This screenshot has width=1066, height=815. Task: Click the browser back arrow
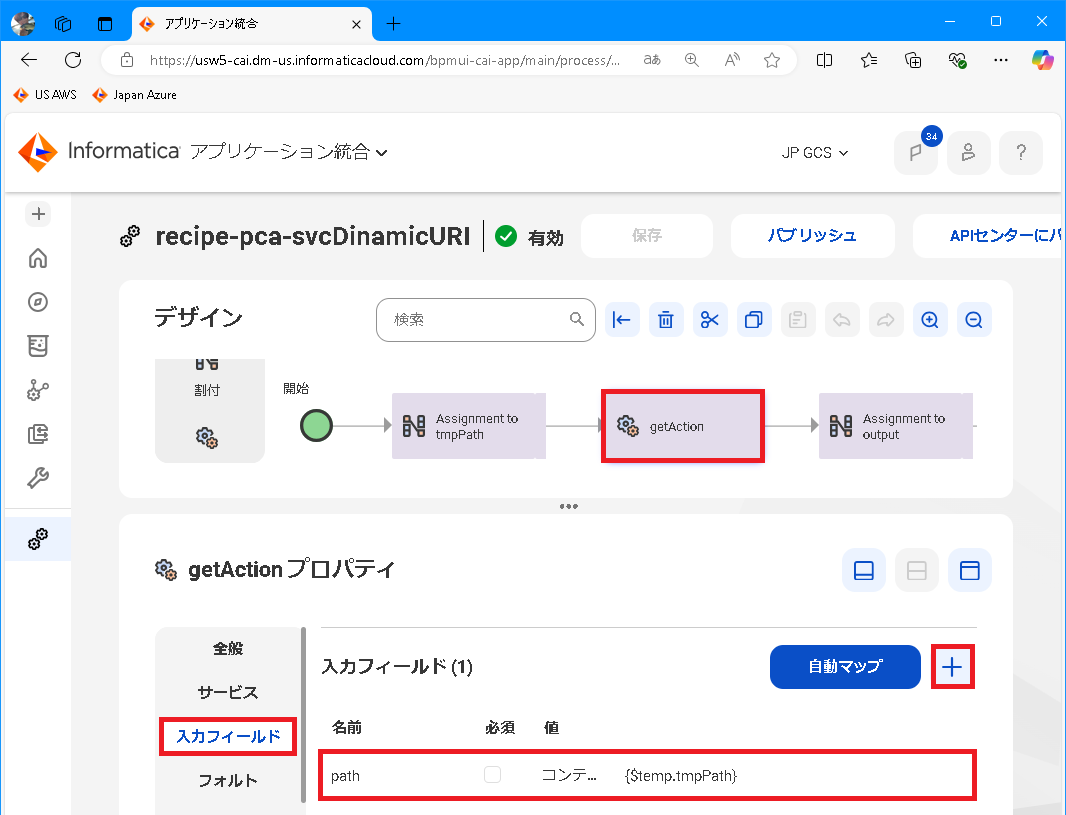point(29,60)
